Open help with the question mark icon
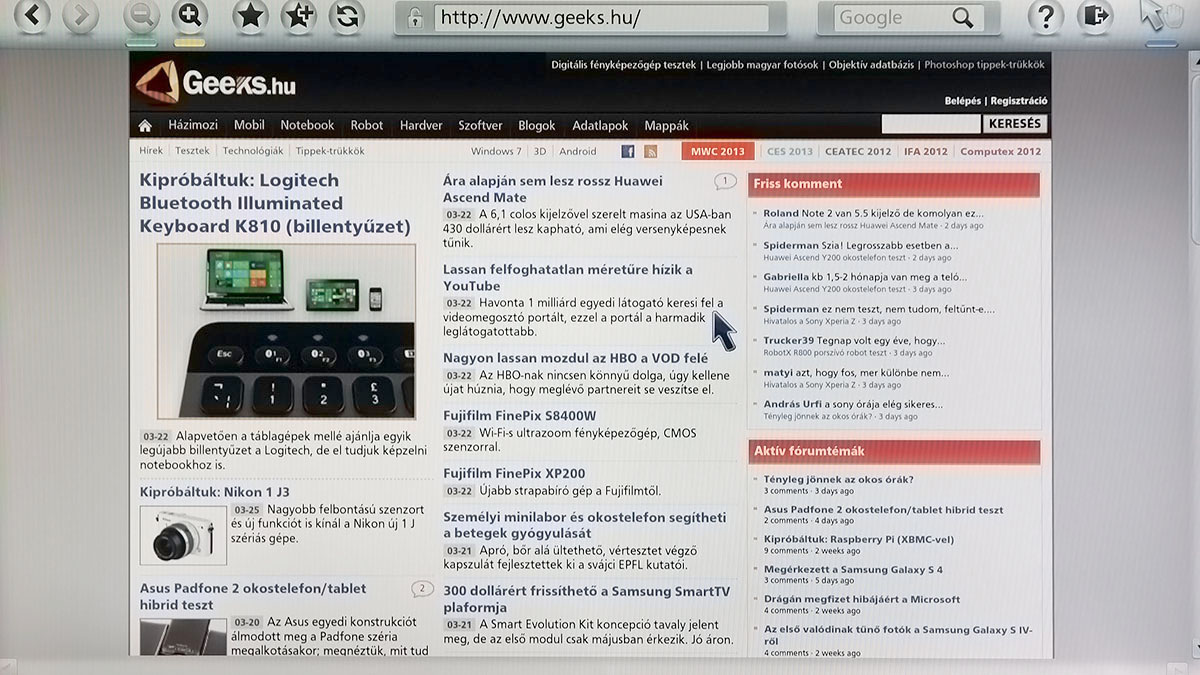The image size is (1200, 675). pyautogui.click(x=1046, y=16)
